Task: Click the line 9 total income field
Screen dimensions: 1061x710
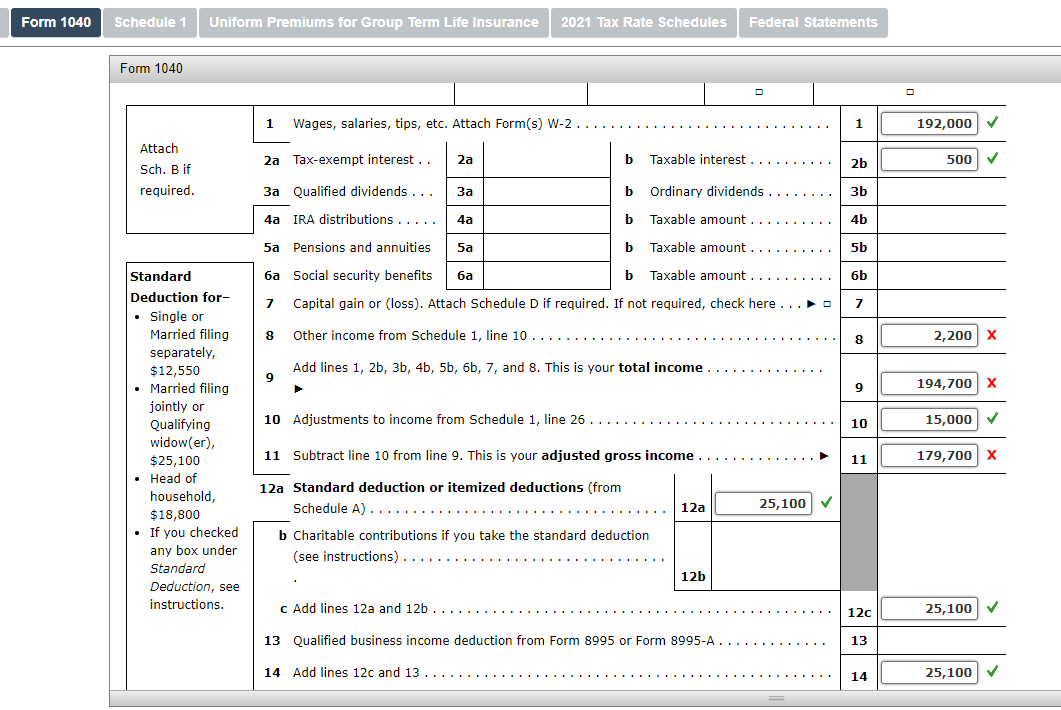Action: [929, 384]
